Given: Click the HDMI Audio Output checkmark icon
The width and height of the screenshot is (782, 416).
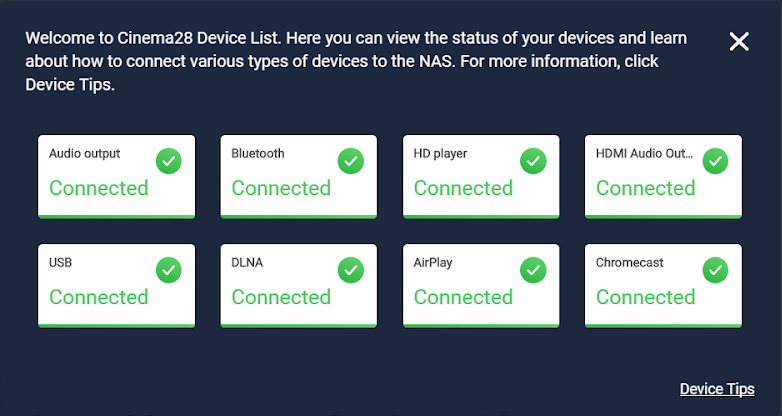Looking at the screenshot, I should pos(715,161).
